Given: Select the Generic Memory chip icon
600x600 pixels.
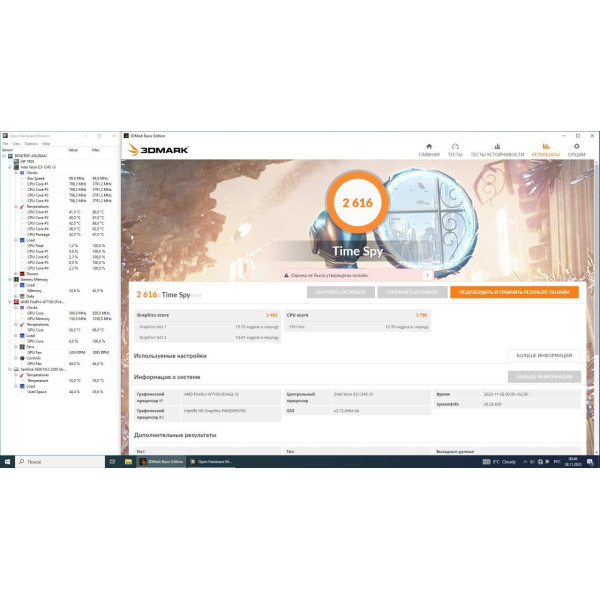Looking at the screenshot, I should [x=16, y=279].
